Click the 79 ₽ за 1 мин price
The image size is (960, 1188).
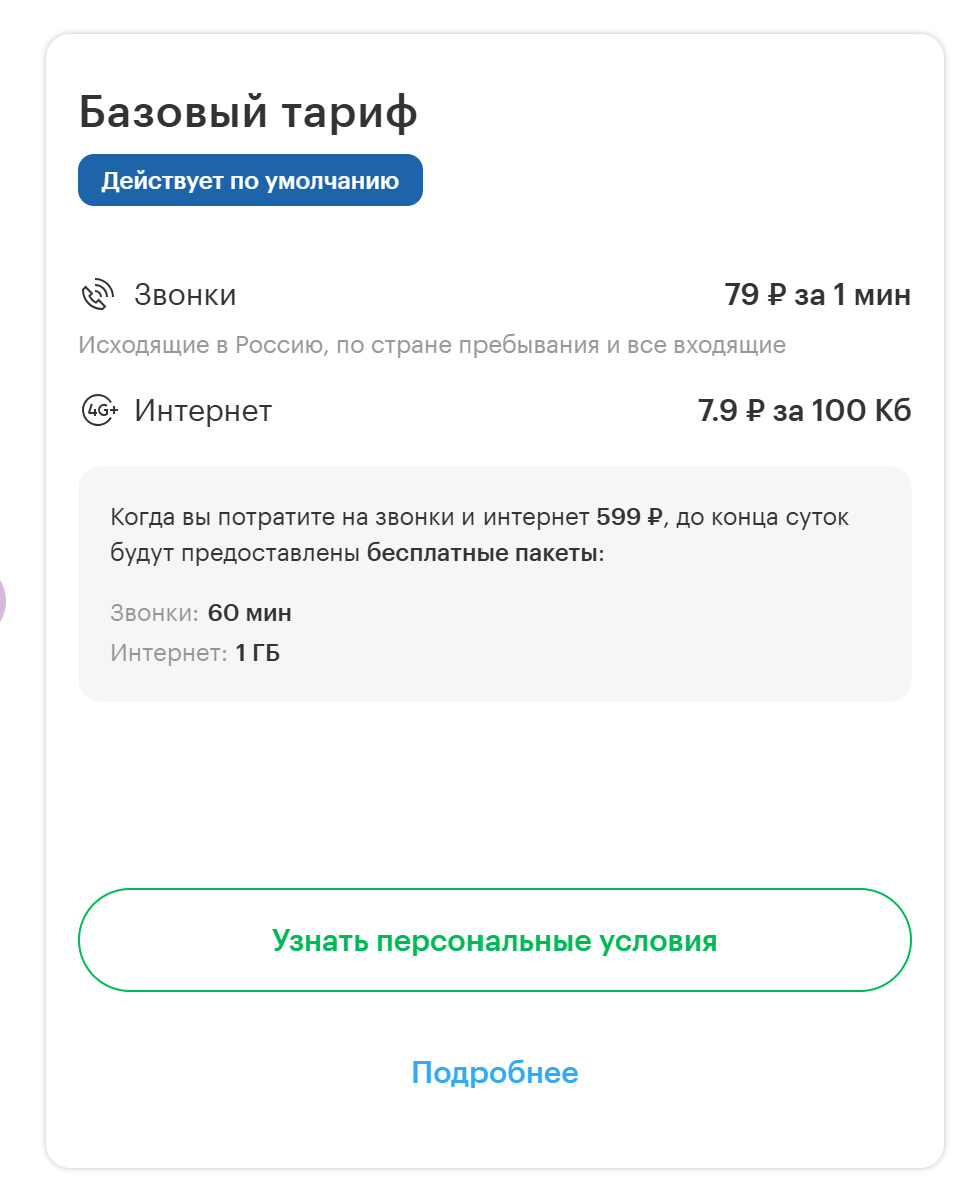[817, 296]
